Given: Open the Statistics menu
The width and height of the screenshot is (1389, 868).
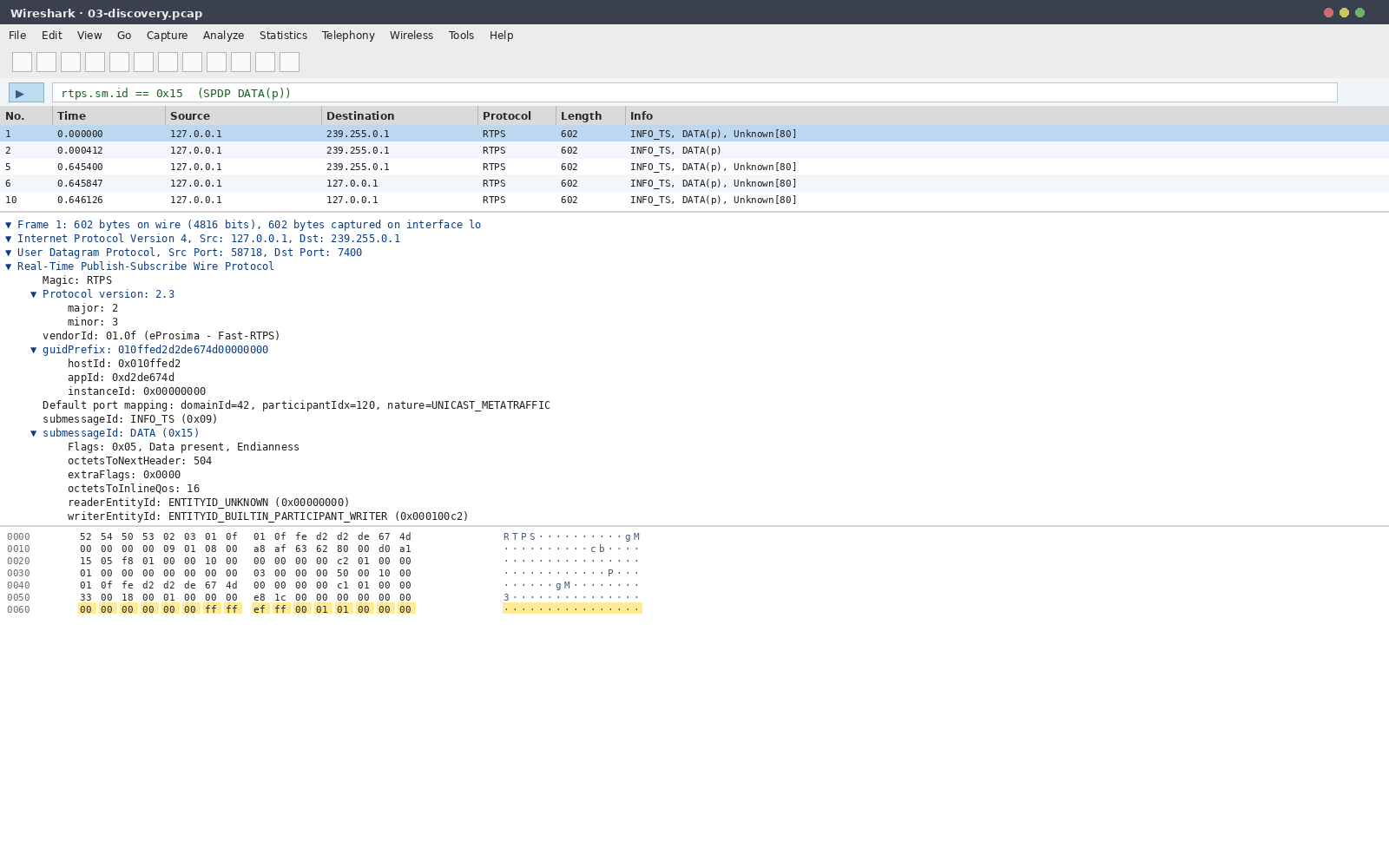Looking at the screenshot, I should click(x=283, y=36).
